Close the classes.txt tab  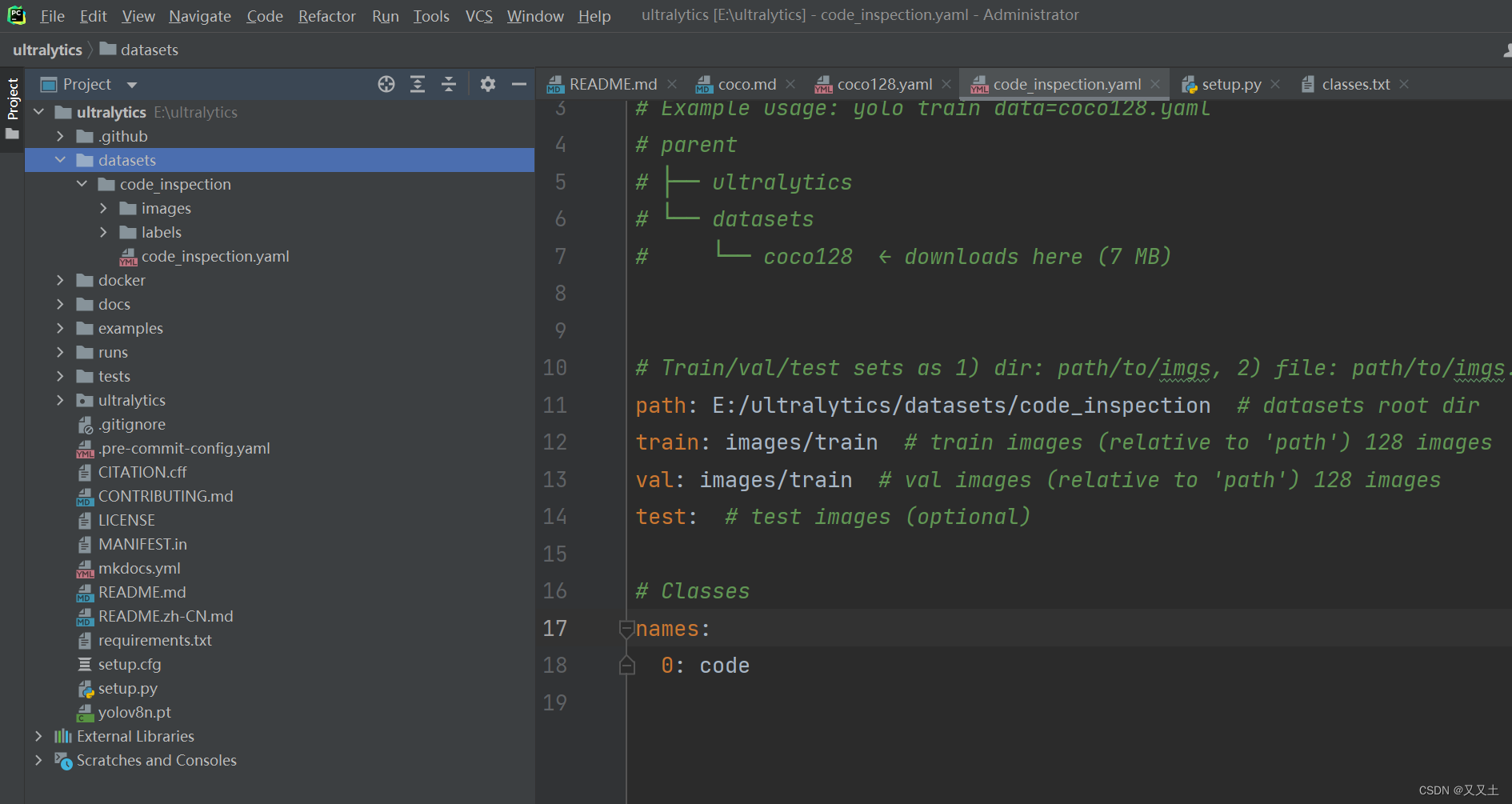coord(1404,84)
